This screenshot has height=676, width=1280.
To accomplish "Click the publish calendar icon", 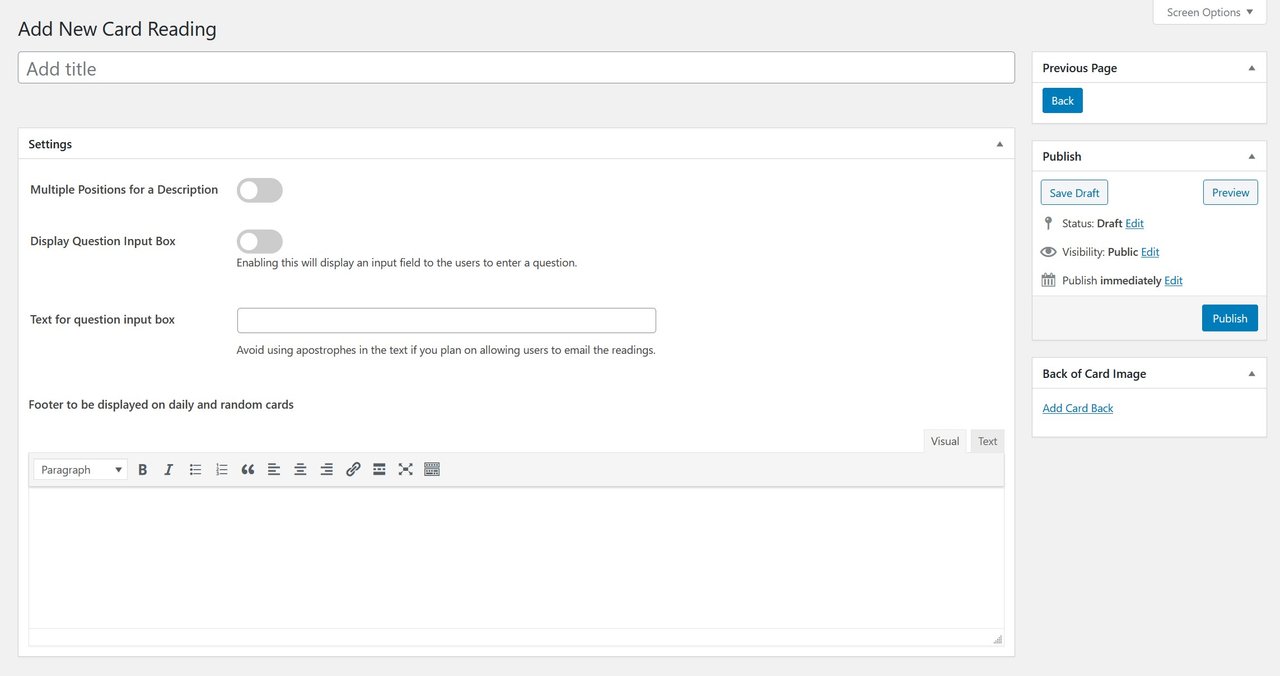I will coord(1048,280).
